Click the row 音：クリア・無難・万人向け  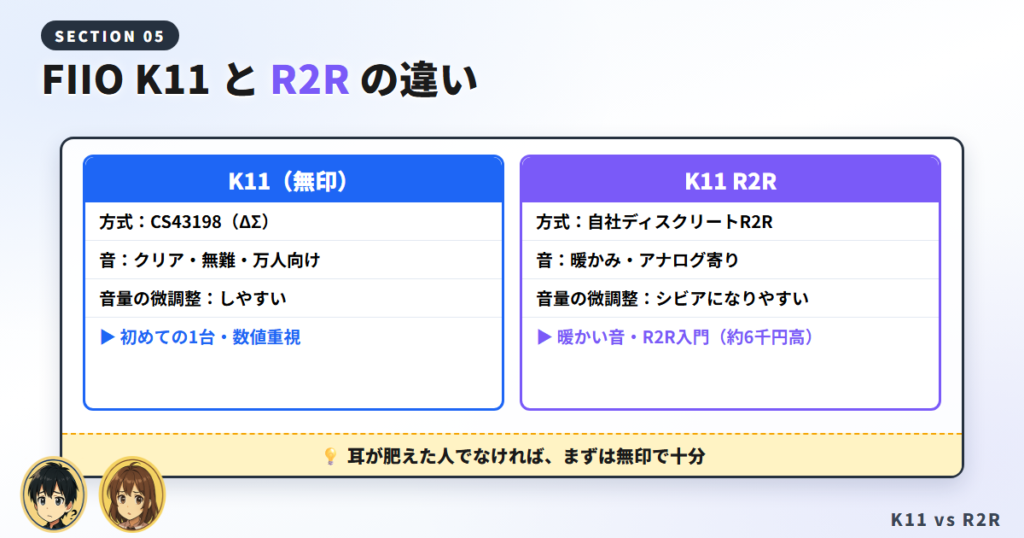[293, 260]
